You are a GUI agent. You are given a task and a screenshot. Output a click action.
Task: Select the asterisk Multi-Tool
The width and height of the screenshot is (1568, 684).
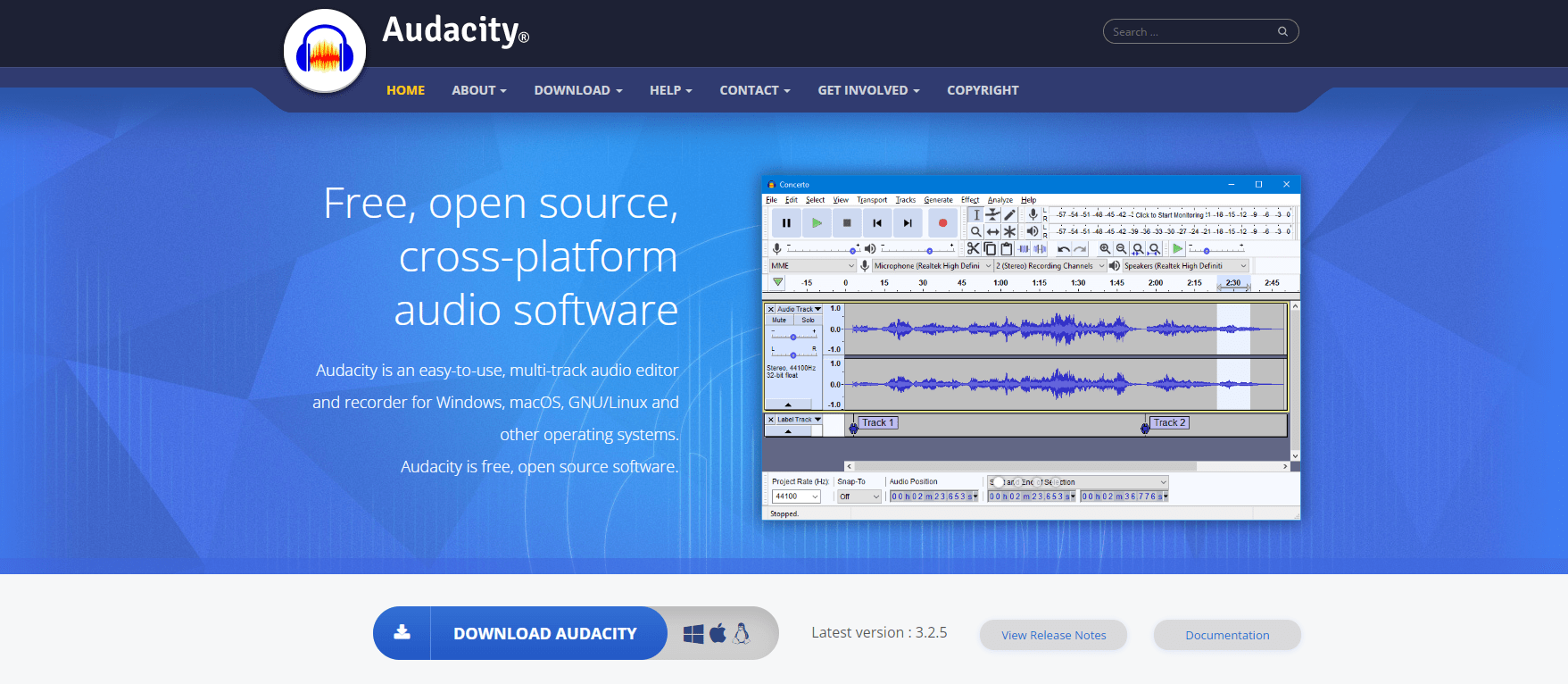[x=1009, y=231]
